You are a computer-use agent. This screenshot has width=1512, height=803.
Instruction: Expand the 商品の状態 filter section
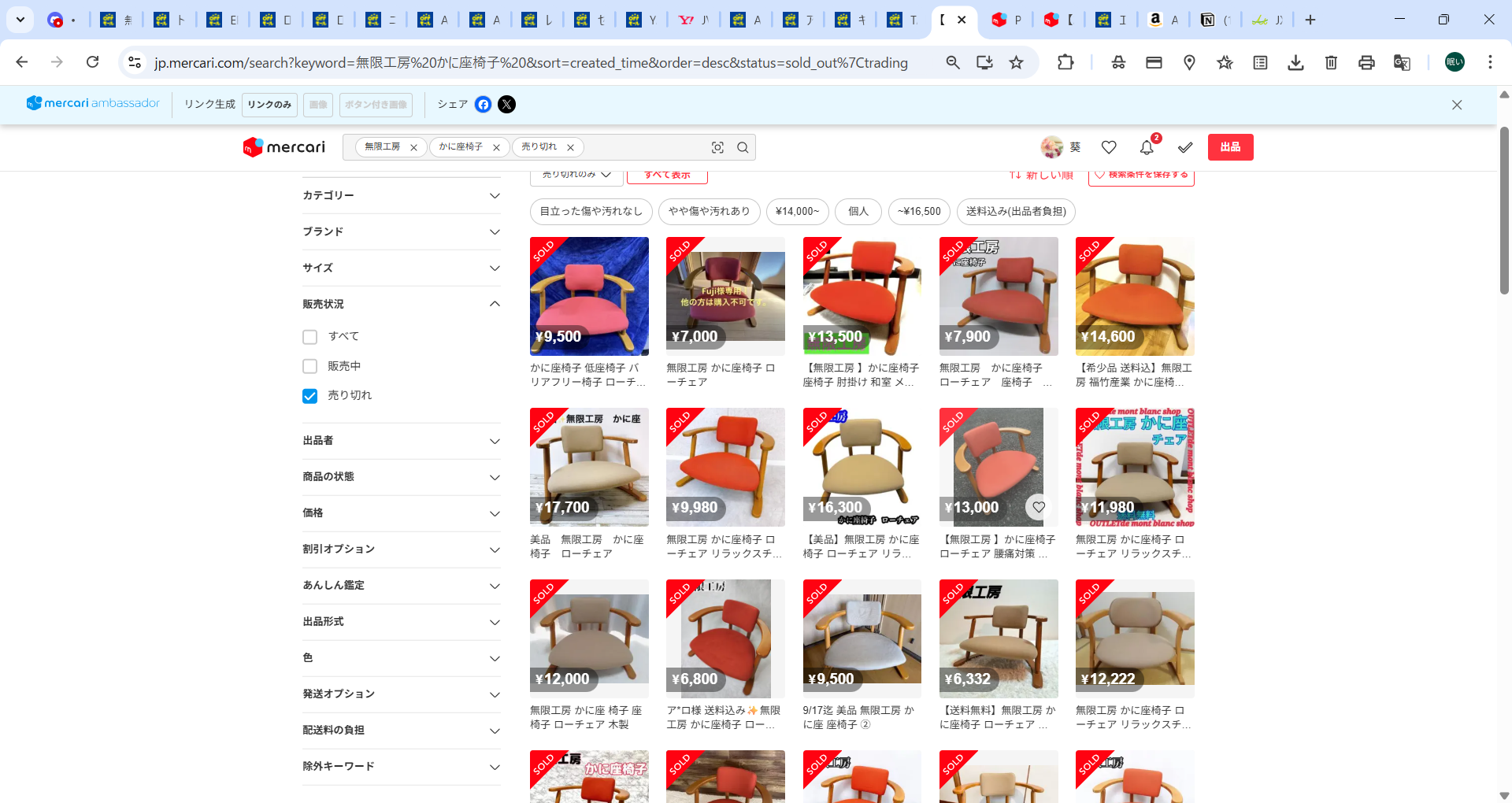pyautogui.click(x=402, y=477)
